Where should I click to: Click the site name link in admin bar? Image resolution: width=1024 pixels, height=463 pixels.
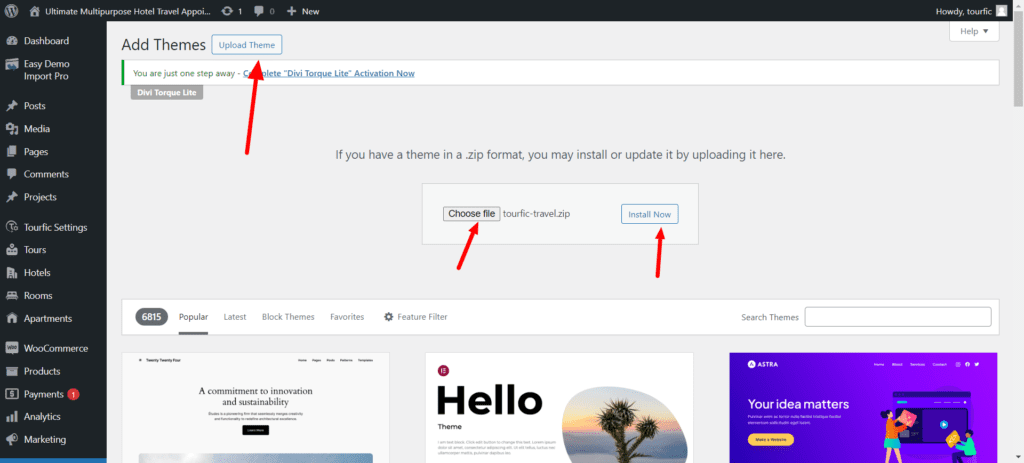click(x=126, y=11)
